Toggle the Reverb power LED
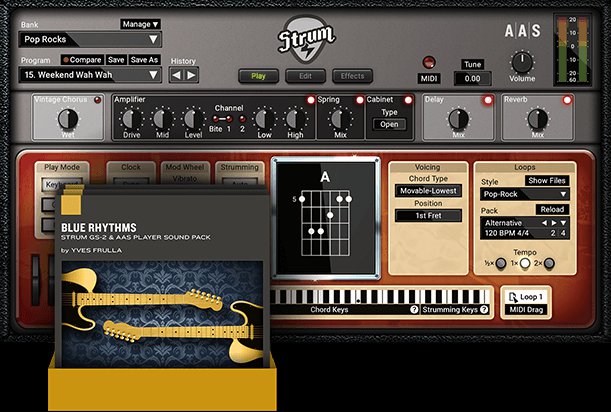611x412 pixels. click(x=567, y=100)
